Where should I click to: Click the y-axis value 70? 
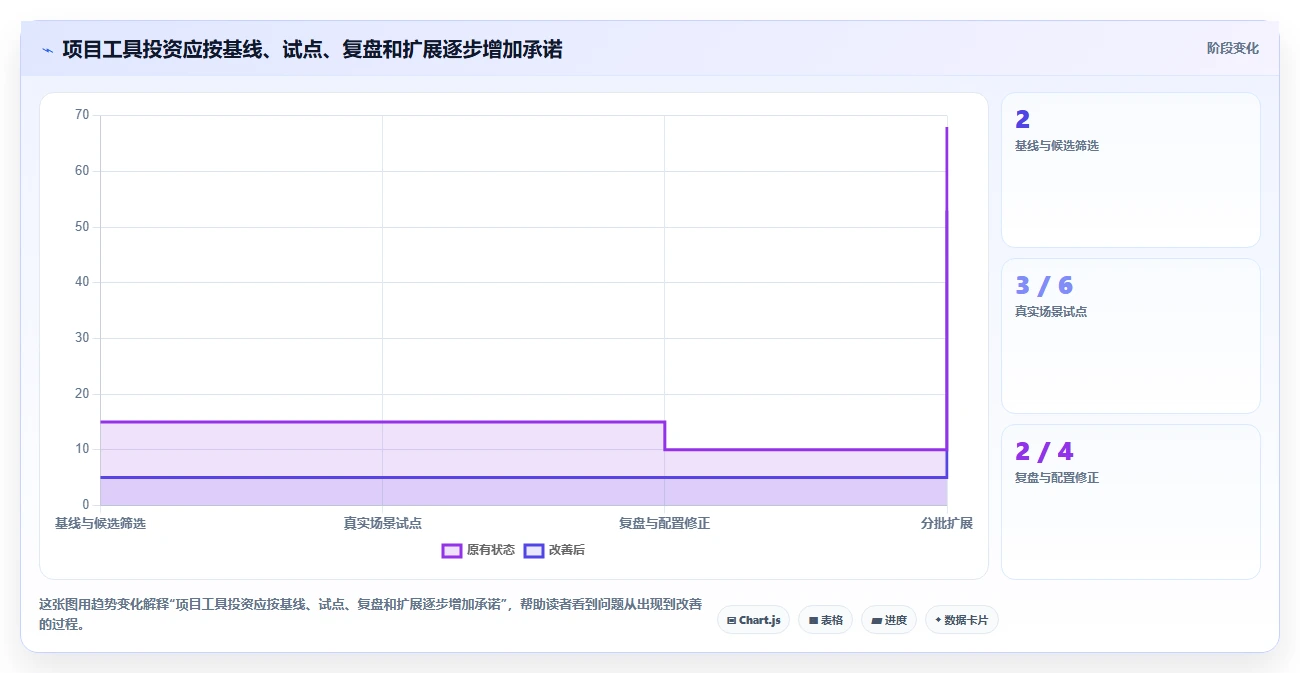[x=82, y=115]
